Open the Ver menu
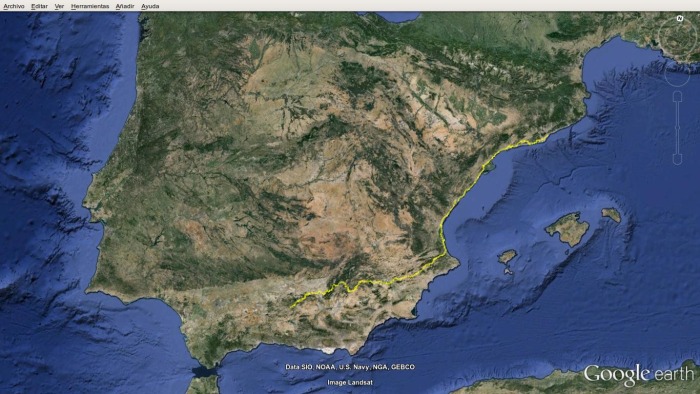Viewport: 700px width, 394px height. pyautogui.click(x=59, y=6)
